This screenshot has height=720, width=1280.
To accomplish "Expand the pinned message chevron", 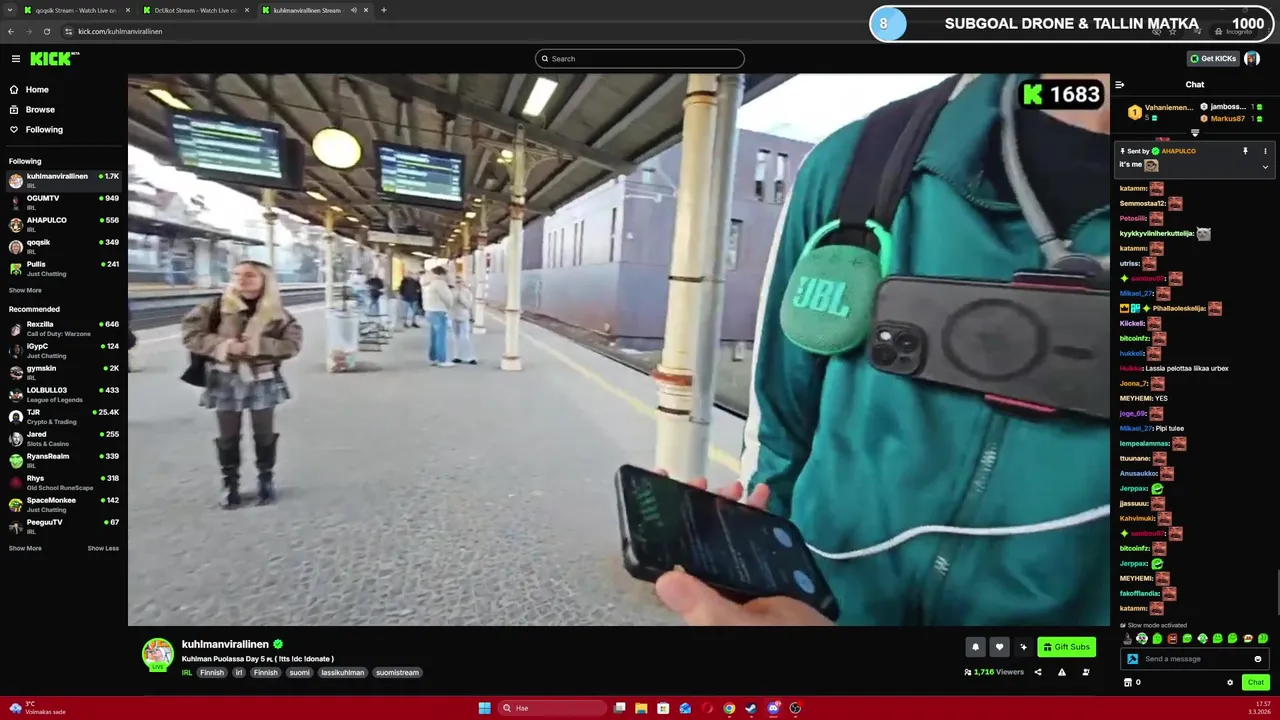I will tap(1265, 167).
